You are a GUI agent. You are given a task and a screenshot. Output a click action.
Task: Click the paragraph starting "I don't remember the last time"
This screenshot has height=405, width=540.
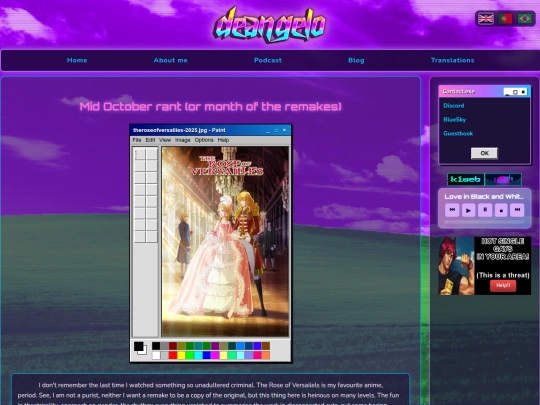coord(210,394)
